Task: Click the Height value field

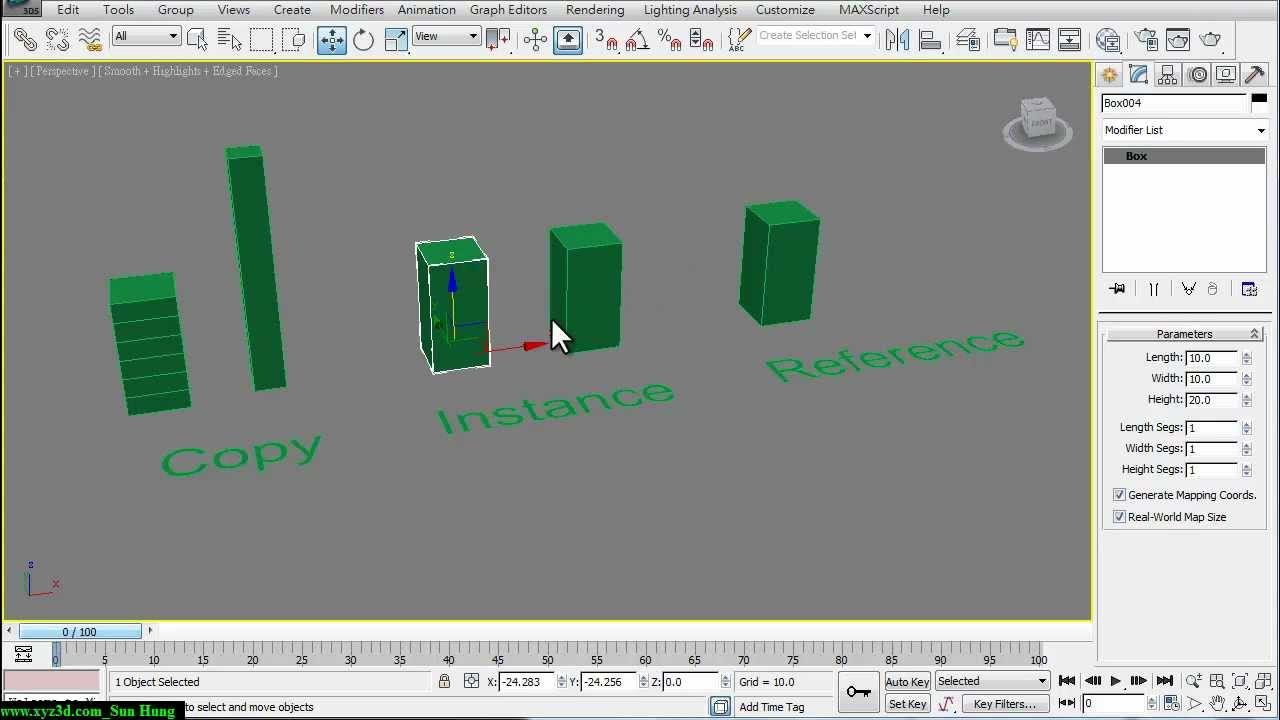Action: pos(1212,400)
